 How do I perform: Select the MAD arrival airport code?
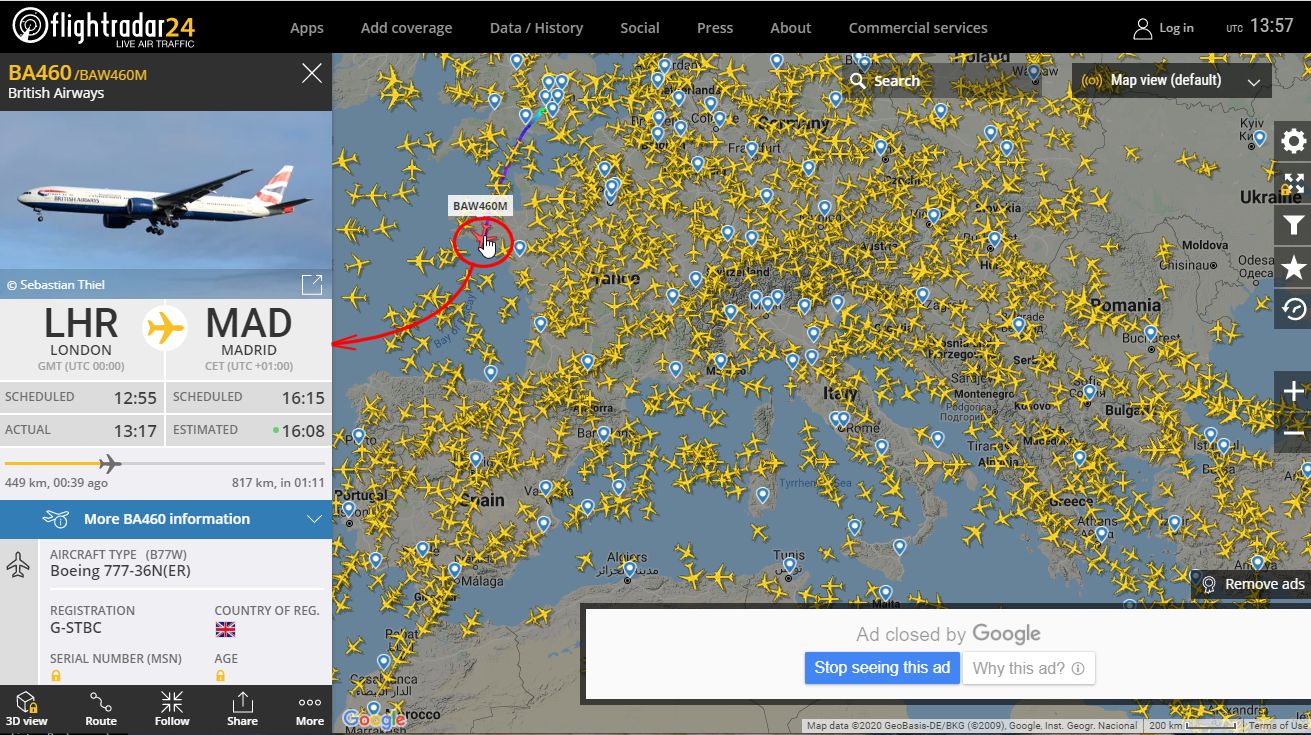[249, 324]
